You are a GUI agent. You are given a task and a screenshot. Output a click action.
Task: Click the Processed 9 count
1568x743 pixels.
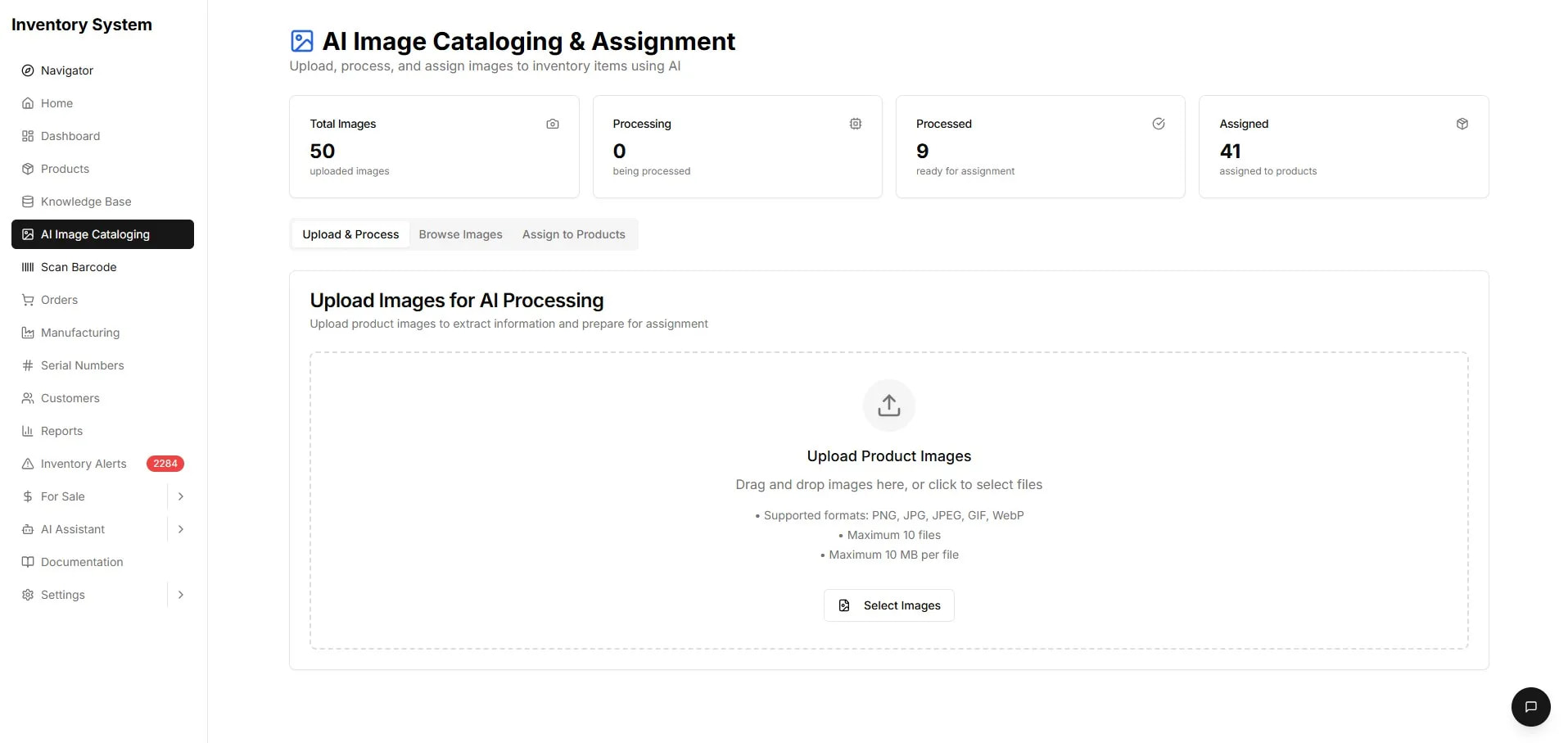pos(923,151)
